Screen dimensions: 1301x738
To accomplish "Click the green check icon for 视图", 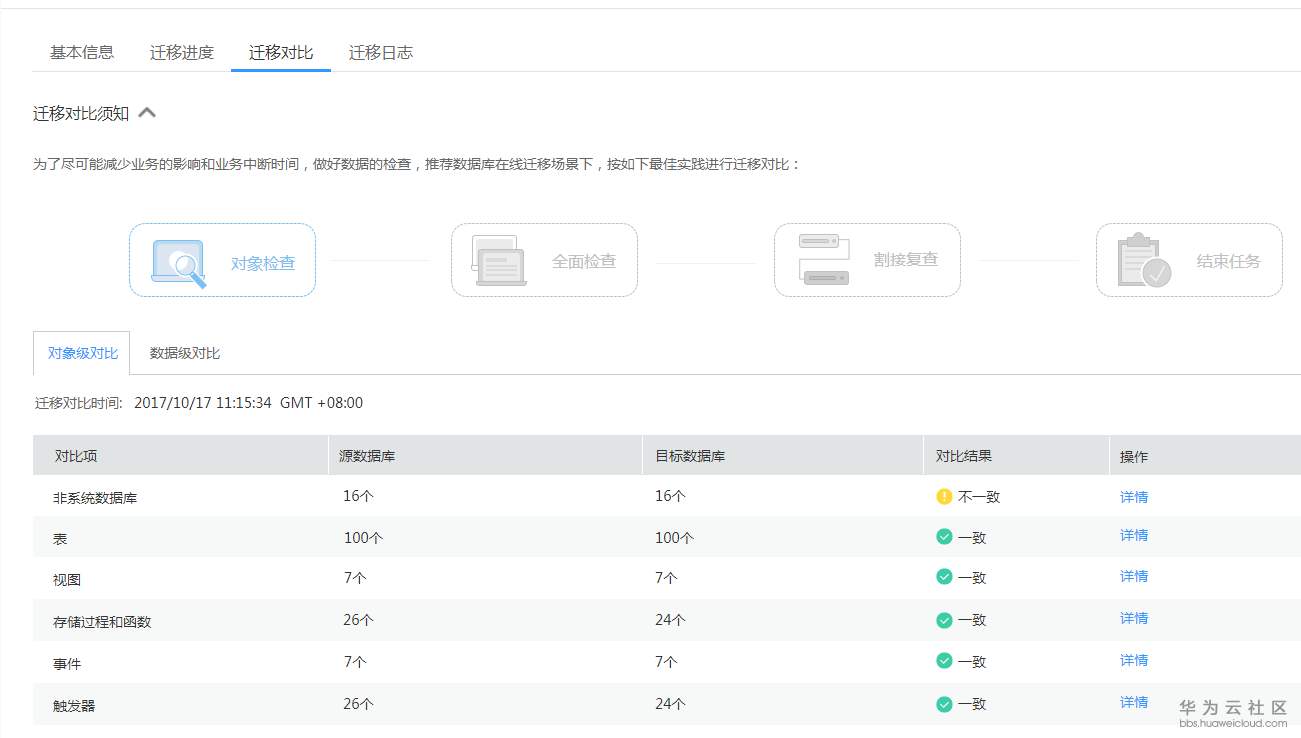I will pos(944,577).
